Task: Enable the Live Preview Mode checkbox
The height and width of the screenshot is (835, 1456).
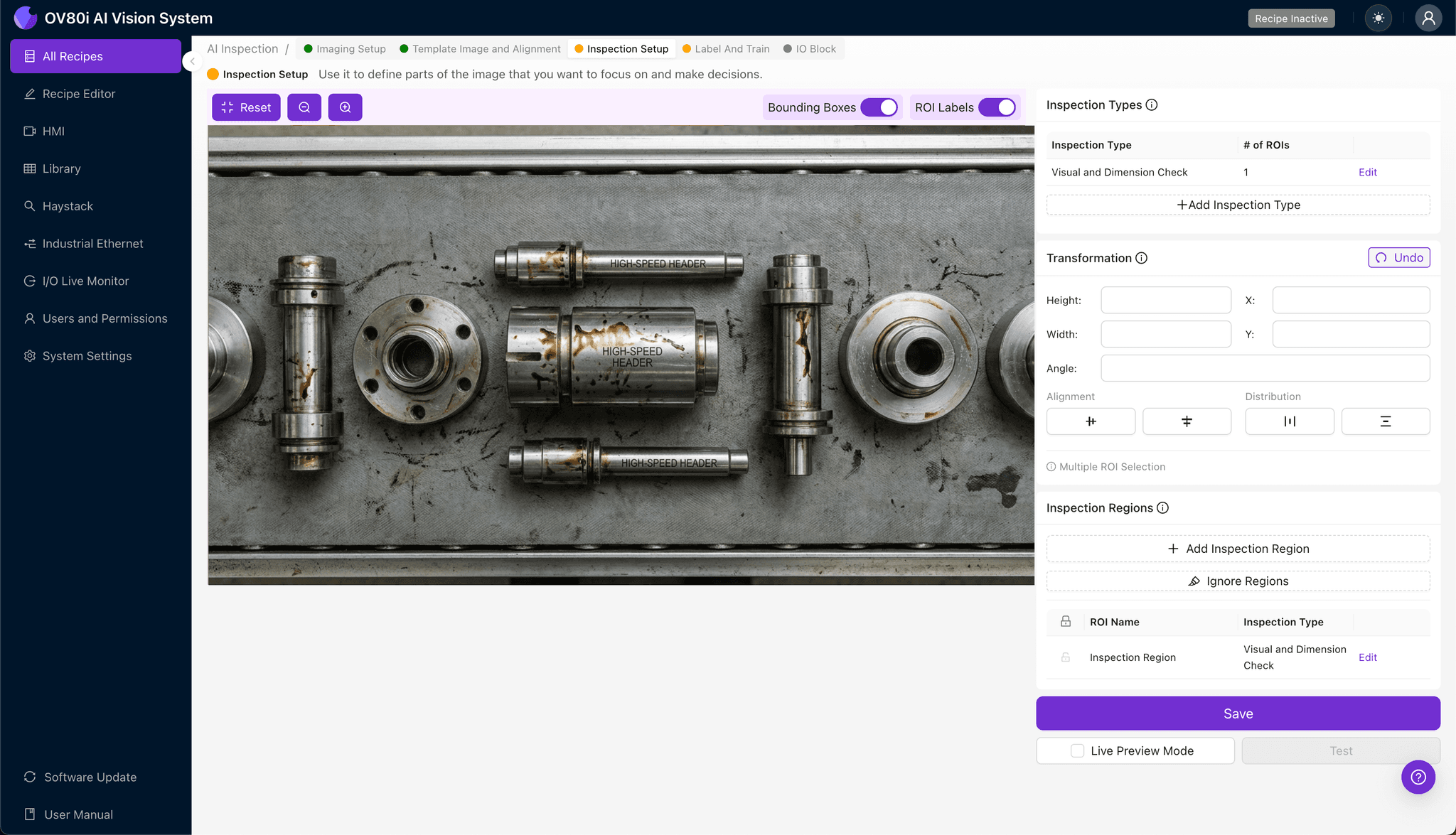Action: pyautogui.click(x=1077, y=750)
